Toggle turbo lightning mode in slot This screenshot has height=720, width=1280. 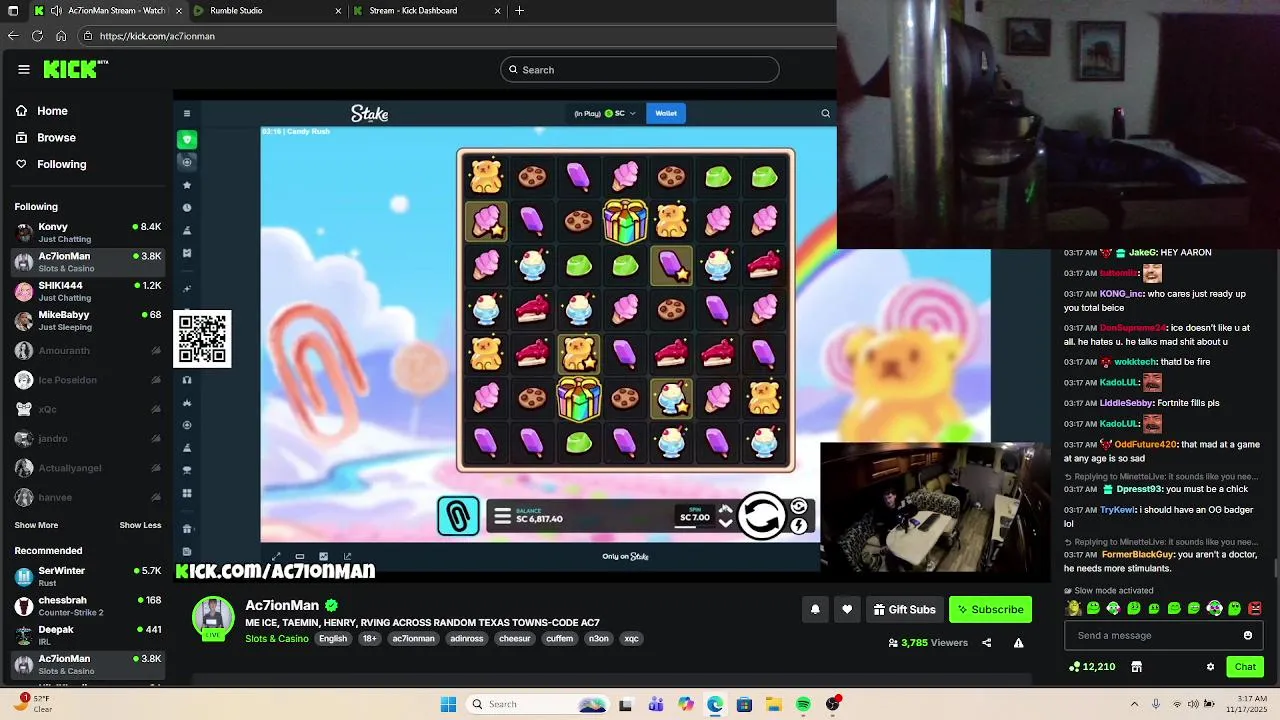[799, 526]
